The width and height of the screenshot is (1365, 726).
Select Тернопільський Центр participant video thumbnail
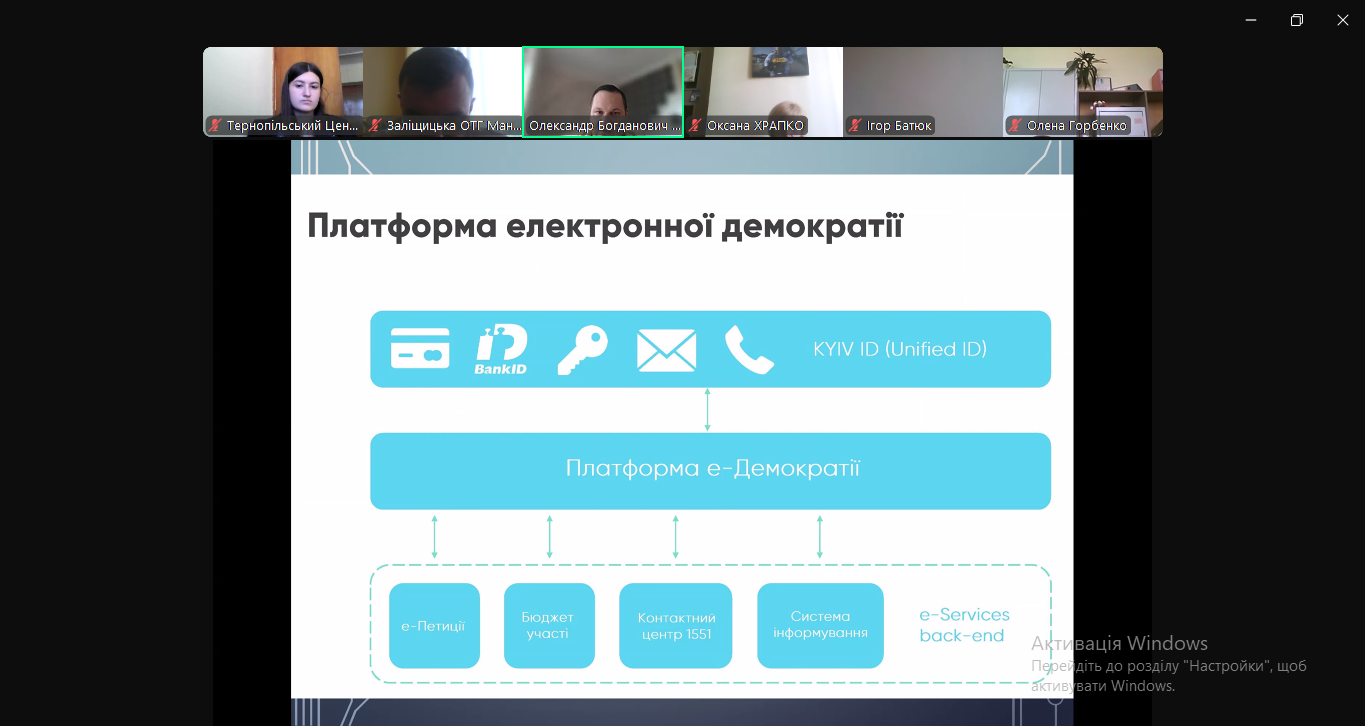tap(283, 91)
